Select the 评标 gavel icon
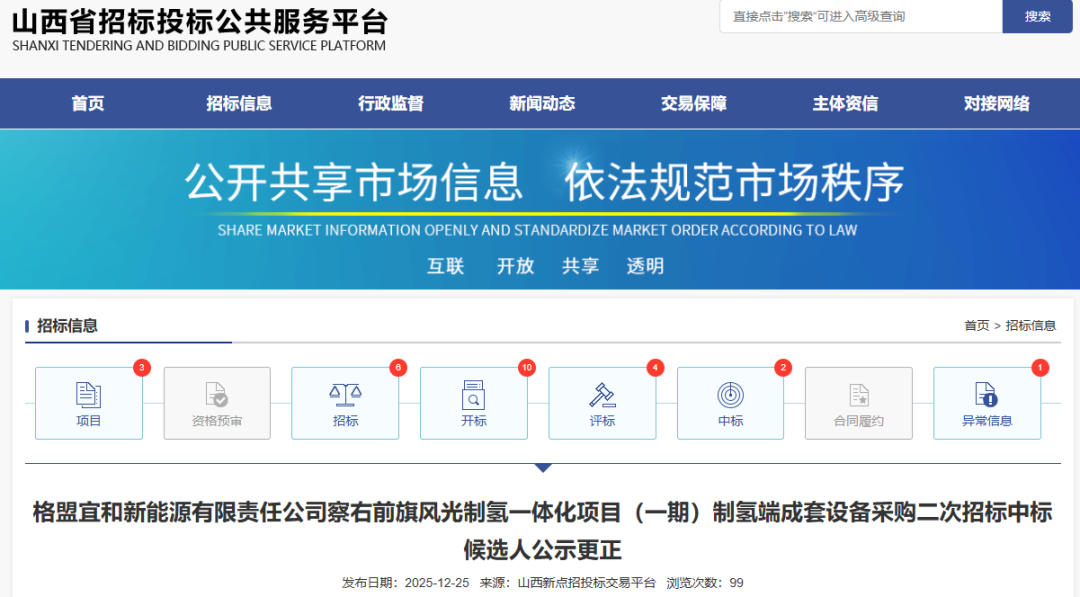The image size is (1080, 597). pyautogui.click(x=602, y=395)
